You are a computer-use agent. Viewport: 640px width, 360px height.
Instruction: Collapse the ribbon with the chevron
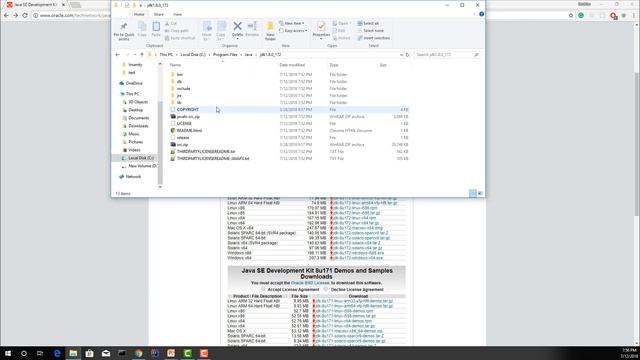pyautogui.click(x=474, y=14)
